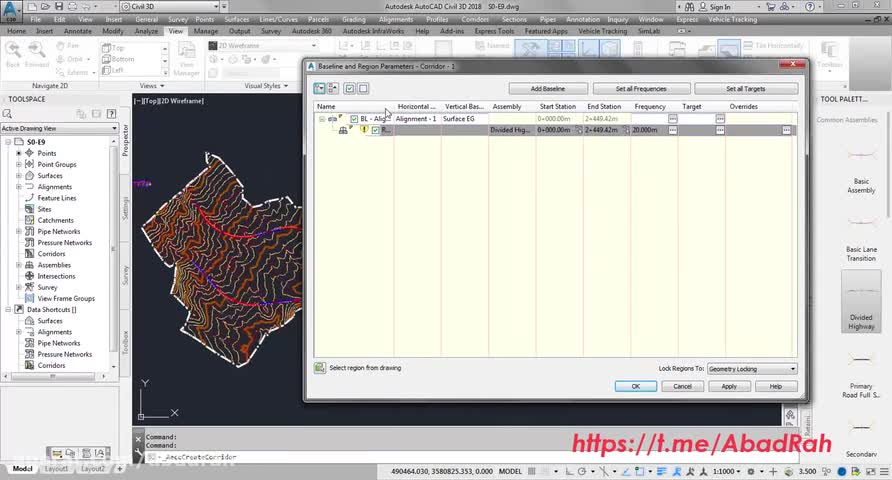
Task: Click the workspace switching gear in status bar
Action: [751, 471]
